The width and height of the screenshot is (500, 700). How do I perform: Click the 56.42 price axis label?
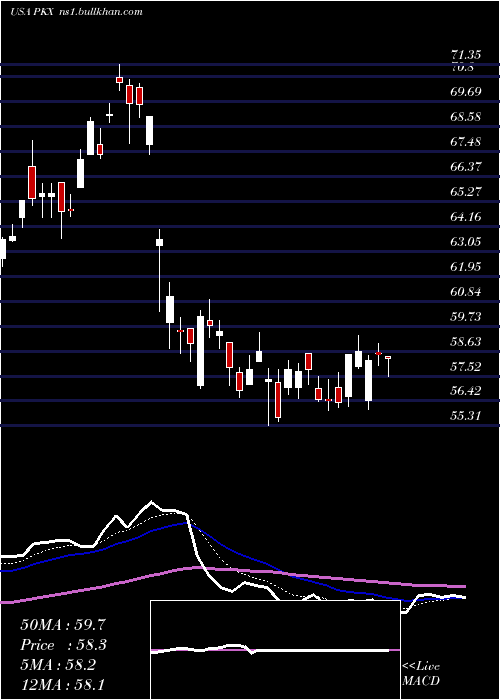[466, 391]
